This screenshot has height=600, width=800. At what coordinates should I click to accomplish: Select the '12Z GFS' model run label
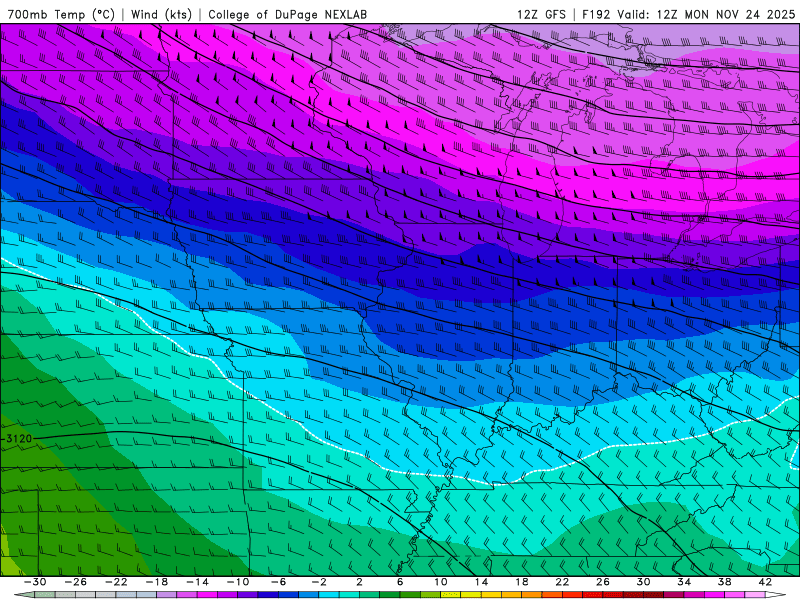click(x=541, y=14)
